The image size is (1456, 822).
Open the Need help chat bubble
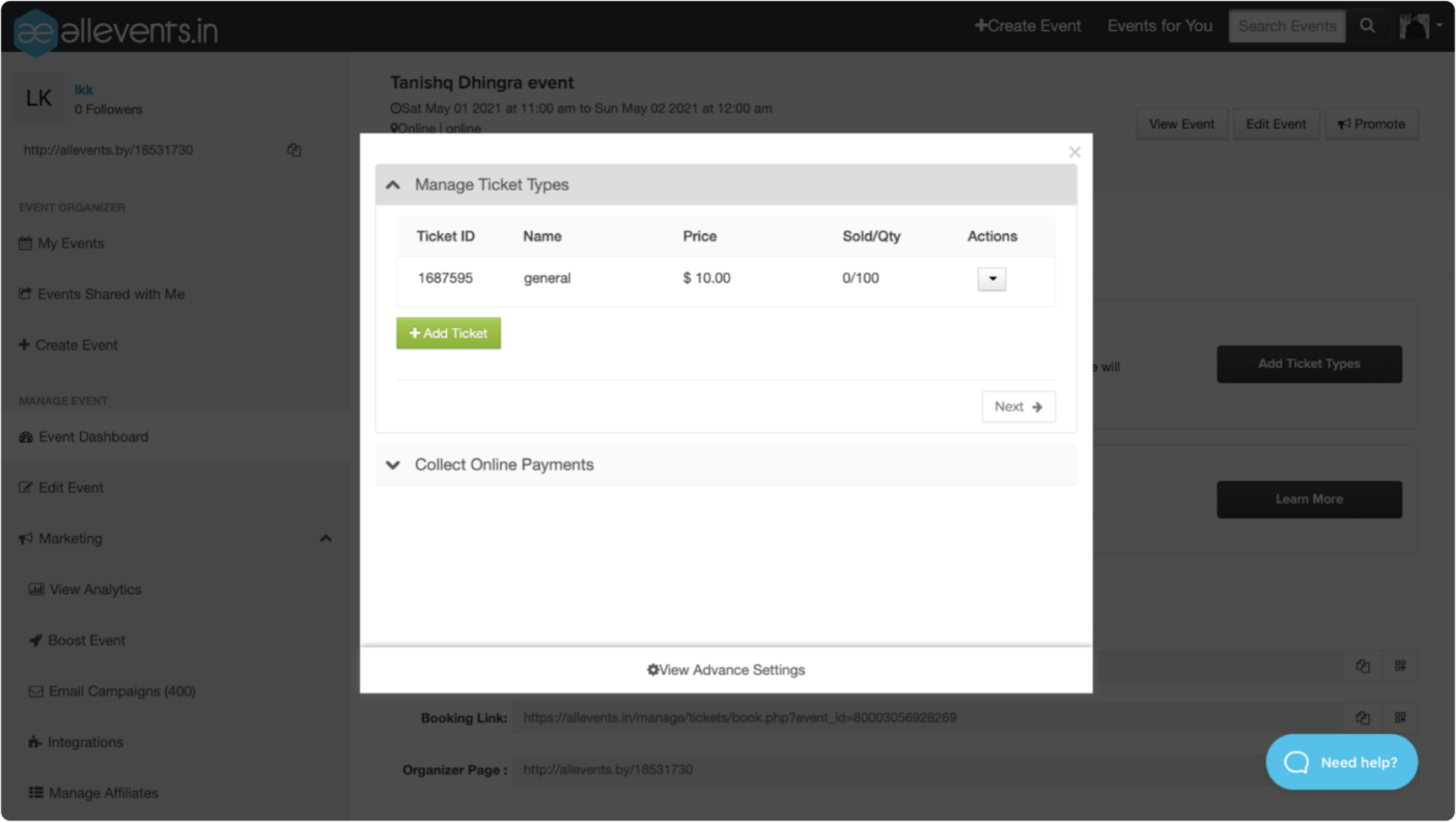[1341, 762]
